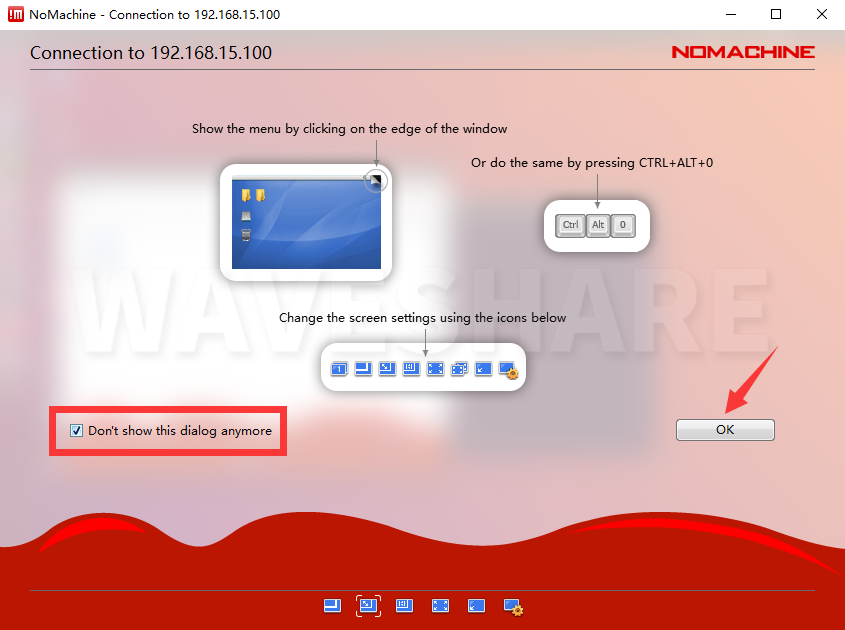Image resolution: width=845 pixels, height=630 pixels.
Task: Maximize the NoMachine window
Action: (776, 15)
